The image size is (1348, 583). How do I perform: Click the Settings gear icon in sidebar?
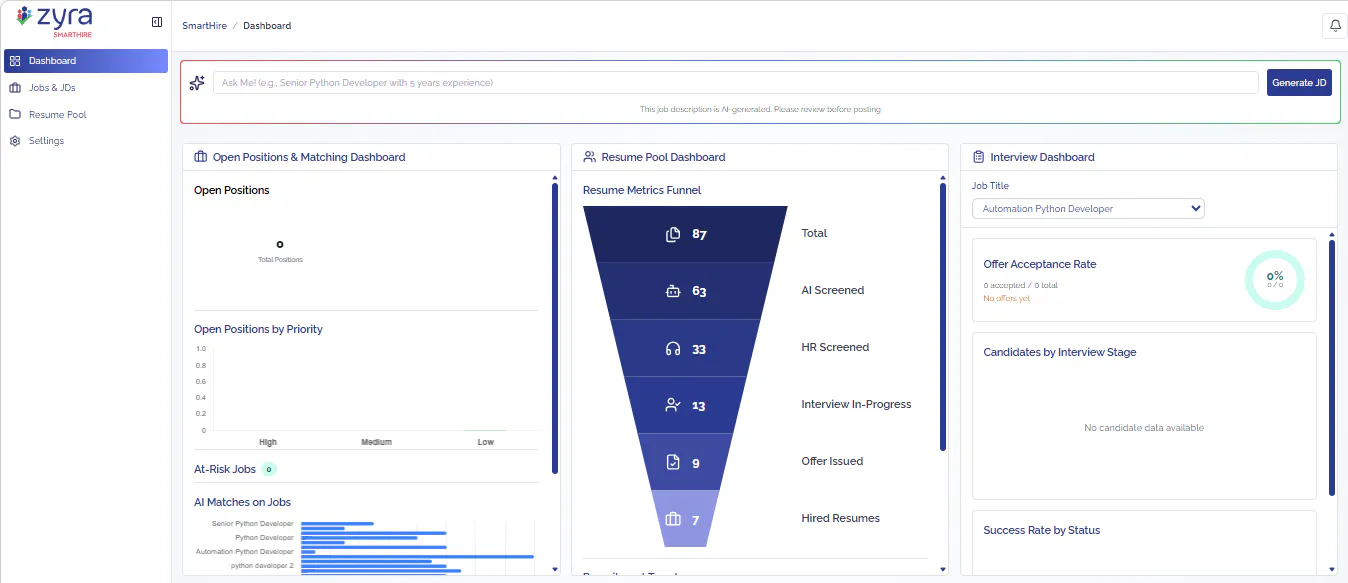point(15,141)
